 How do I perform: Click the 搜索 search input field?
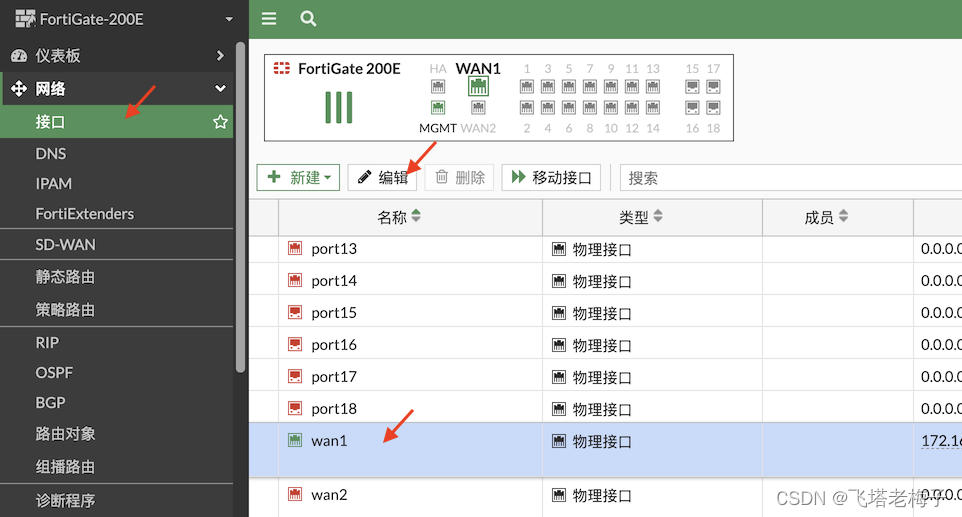click(x=791, y=178)
